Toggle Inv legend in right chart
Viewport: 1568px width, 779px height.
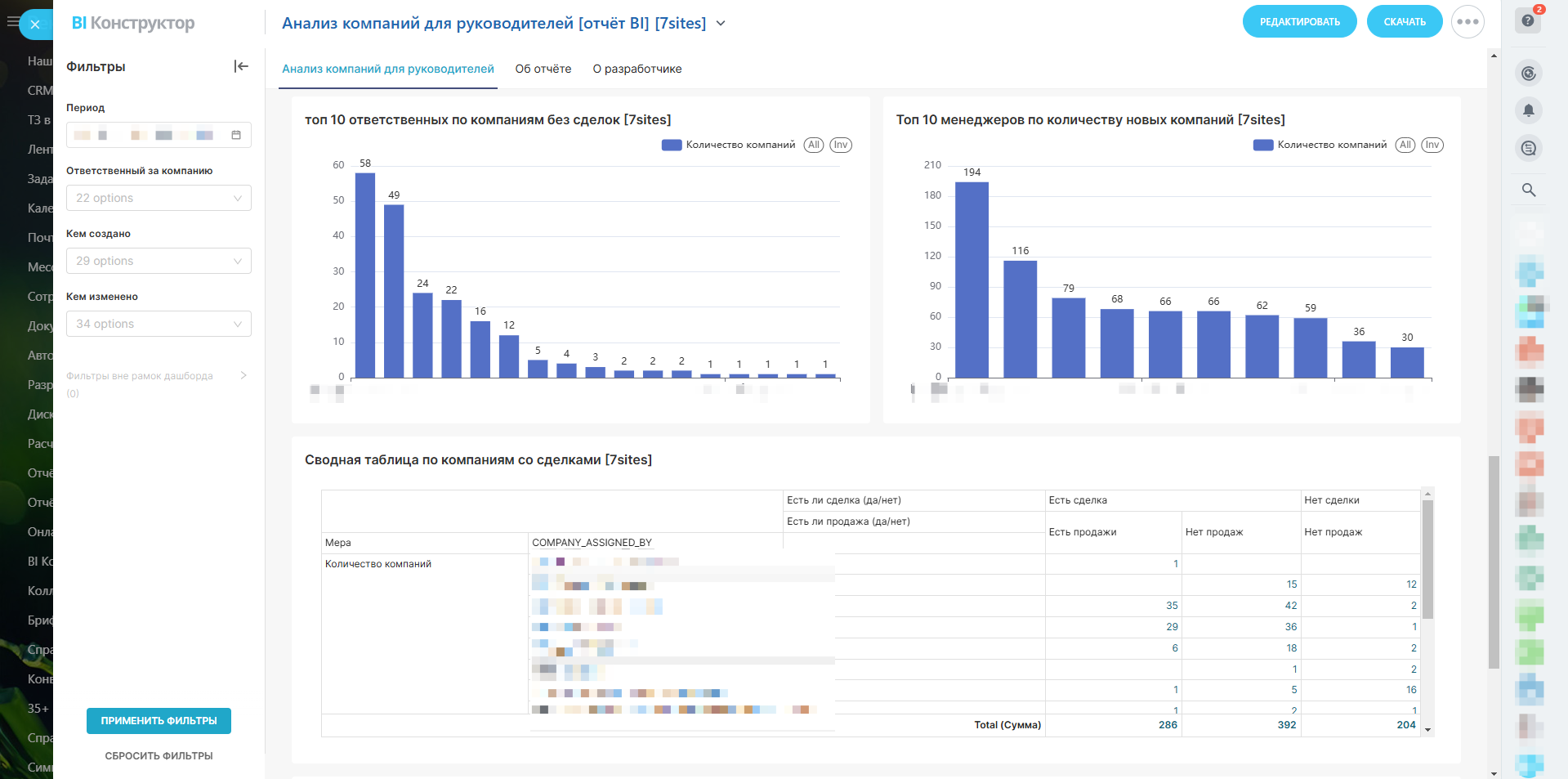point(1432,145)
